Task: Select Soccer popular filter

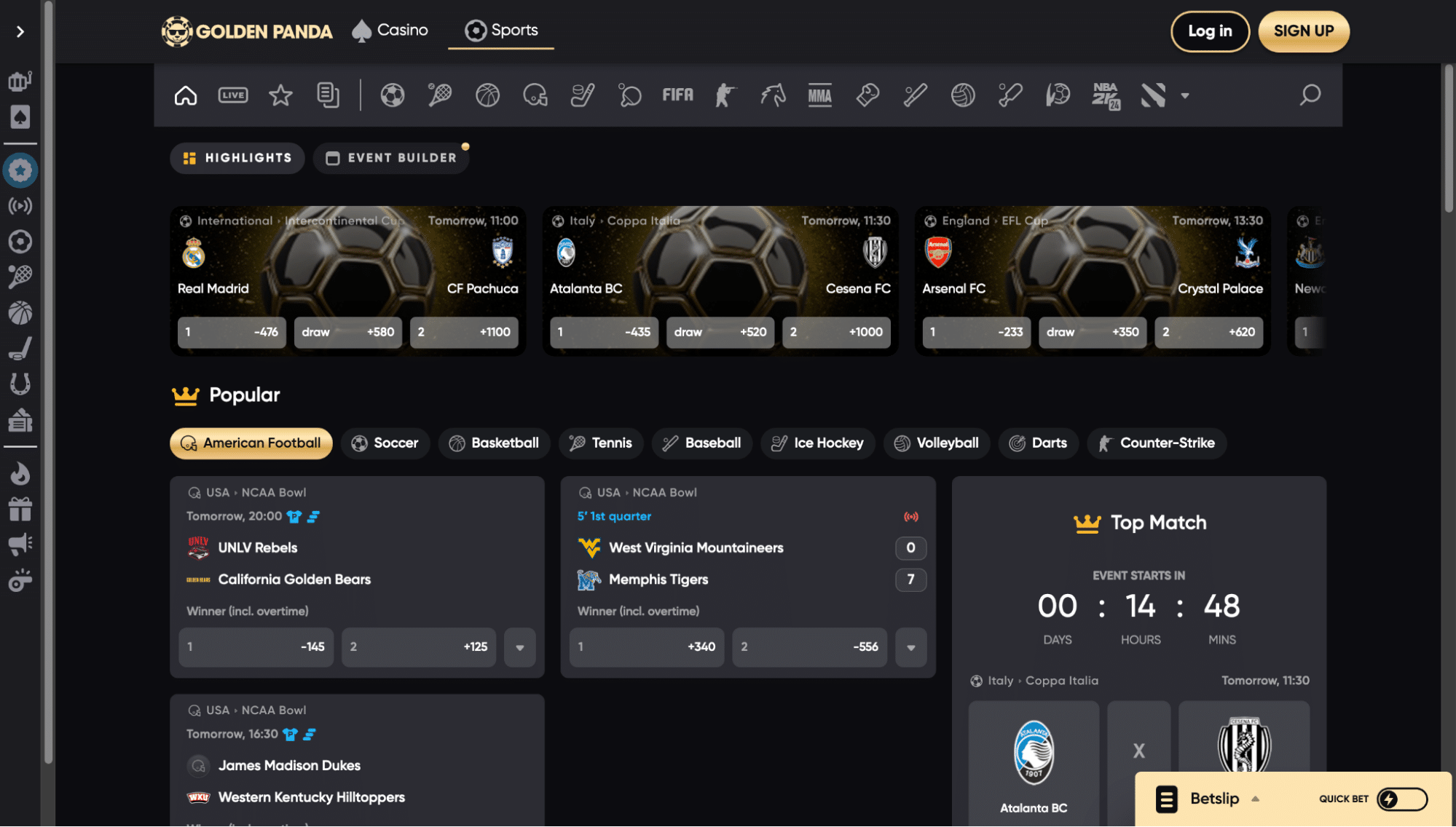Action: click(x=385, y=443)
